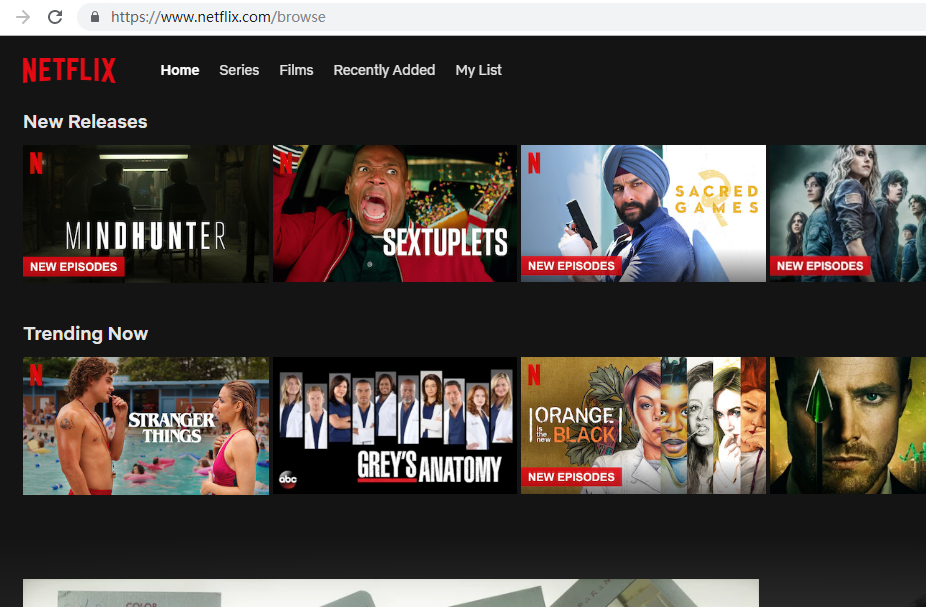This screenshot has height=607, width=926.
Task: Open Recently Added section
Action: 384,70
